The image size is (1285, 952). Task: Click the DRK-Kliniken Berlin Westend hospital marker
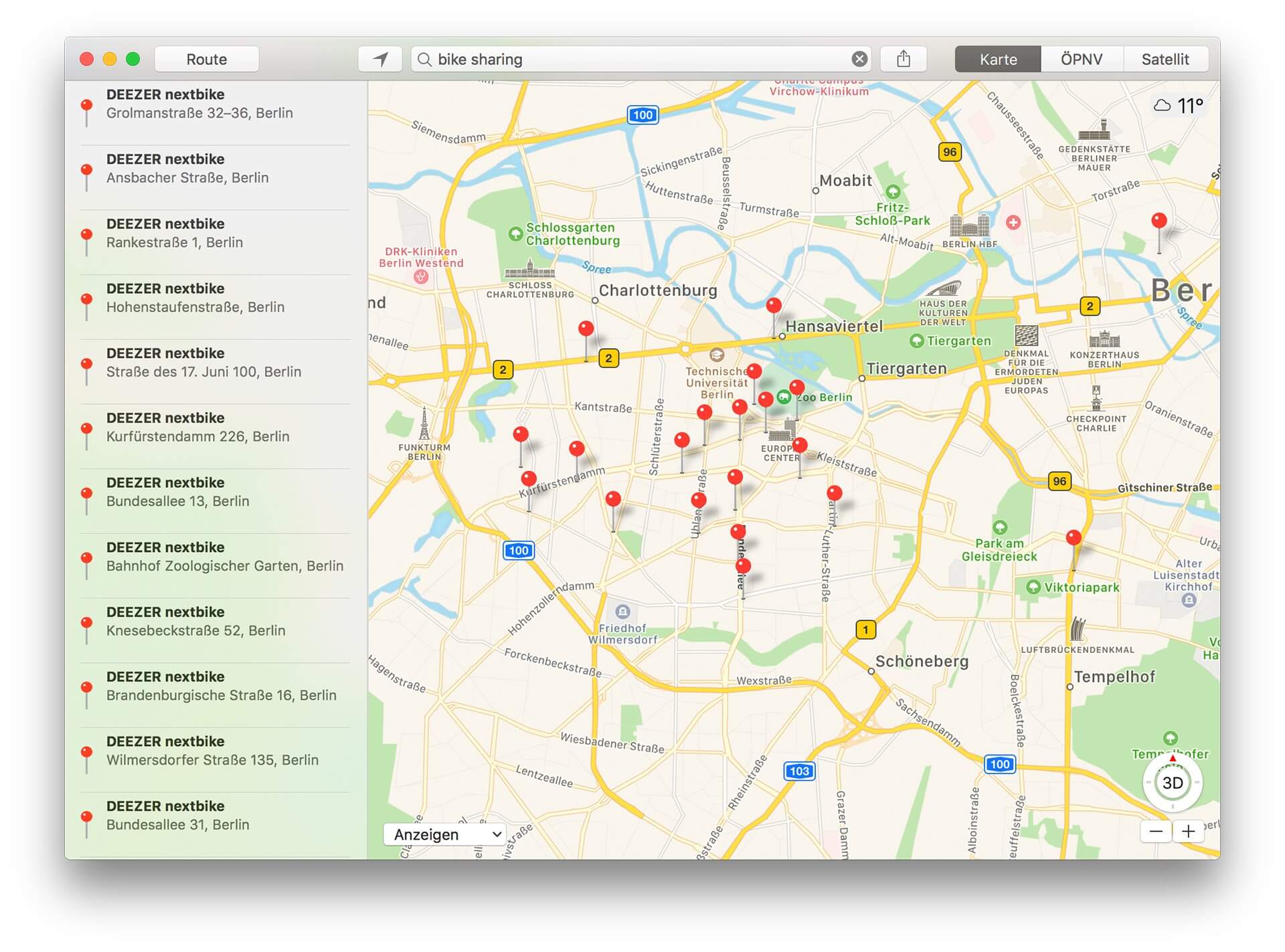click(x=421, y=277)
